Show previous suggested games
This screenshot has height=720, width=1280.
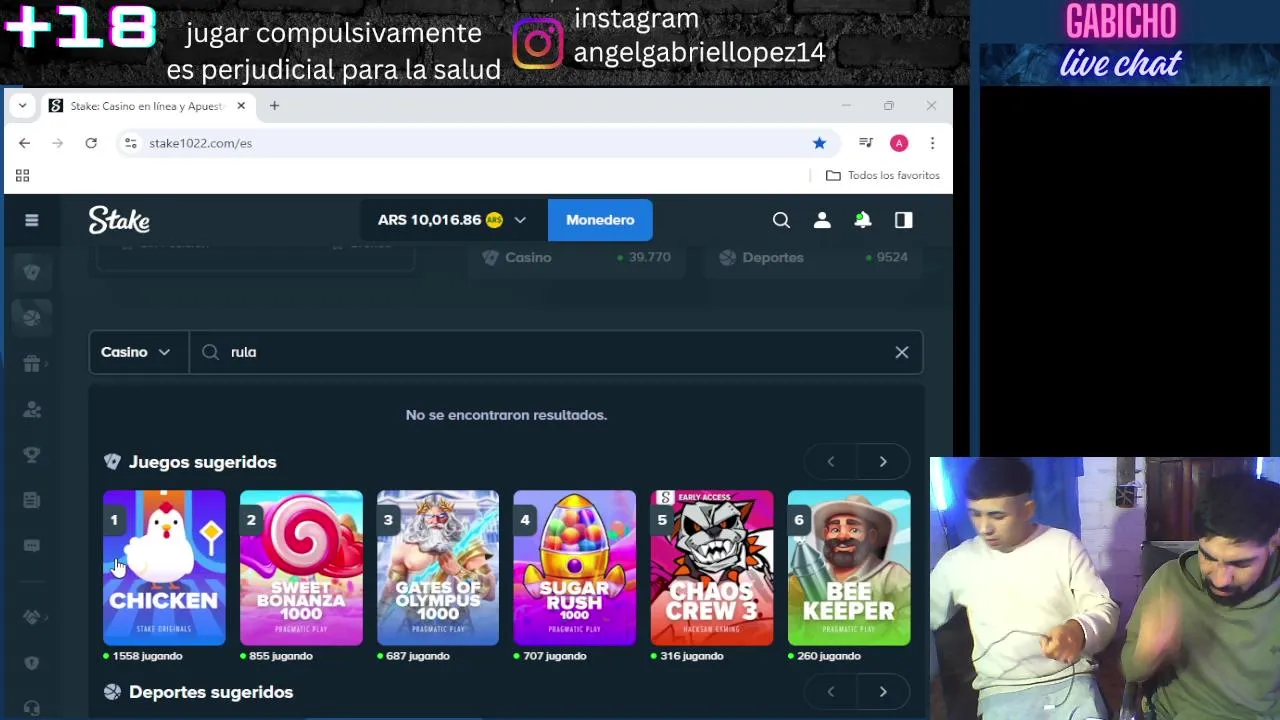(830, 462)
